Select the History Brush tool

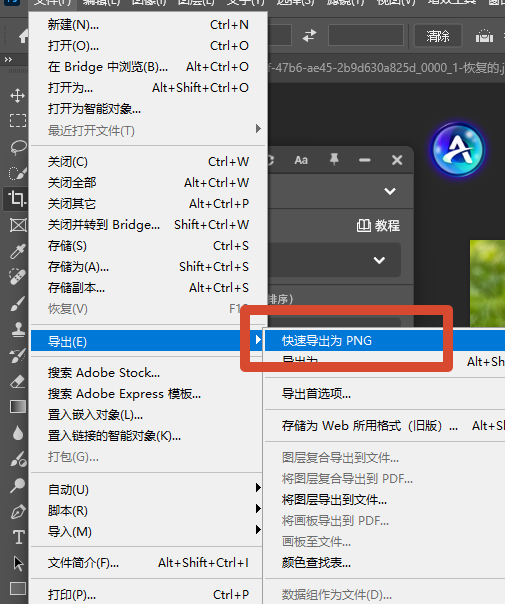[x=18, y=356]
